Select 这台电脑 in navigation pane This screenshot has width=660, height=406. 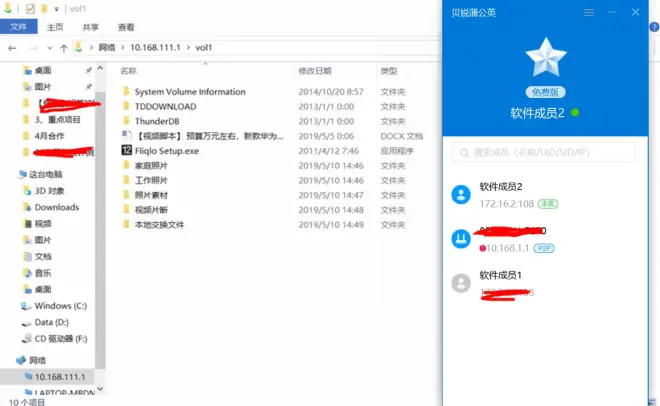[45, 174]
